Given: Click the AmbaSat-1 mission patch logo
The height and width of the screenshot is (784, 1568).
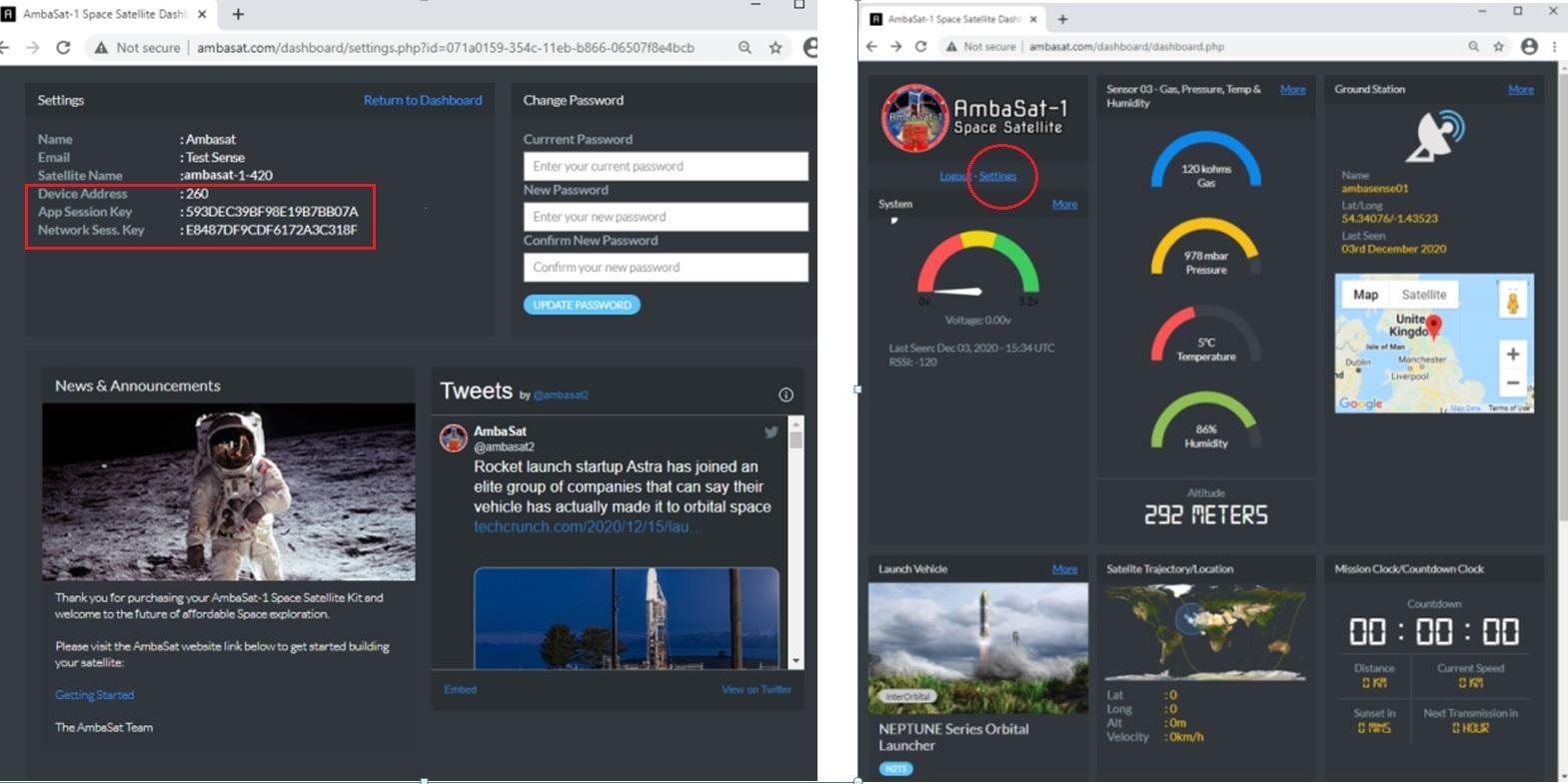Looking at the screenshot, I should 914,118.
